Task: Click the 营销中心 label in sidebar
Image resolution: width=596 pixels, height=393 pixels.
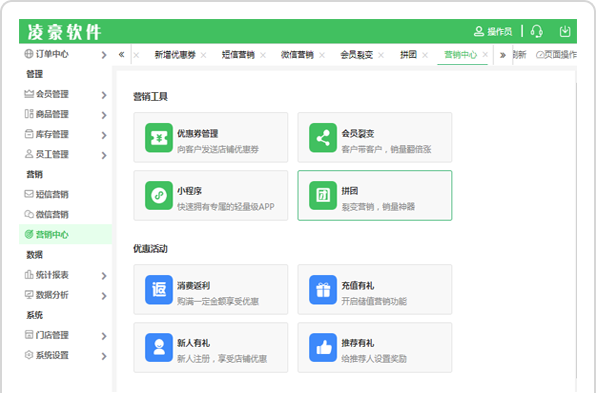Action: (x=52, y=235)
